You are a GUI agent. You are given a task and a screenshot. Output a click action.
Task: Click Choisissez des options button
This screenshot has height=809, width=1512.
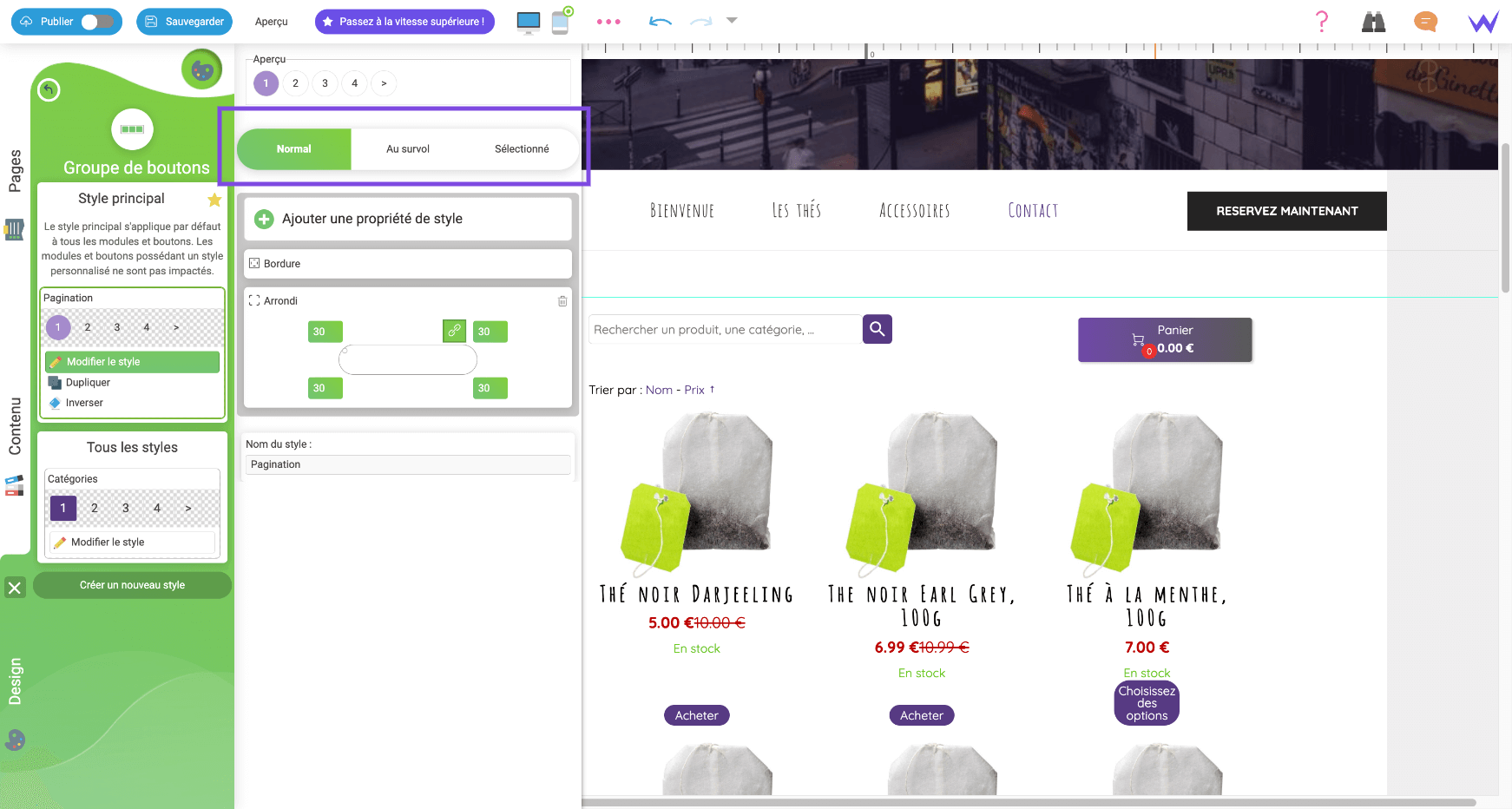(1147, 703)
